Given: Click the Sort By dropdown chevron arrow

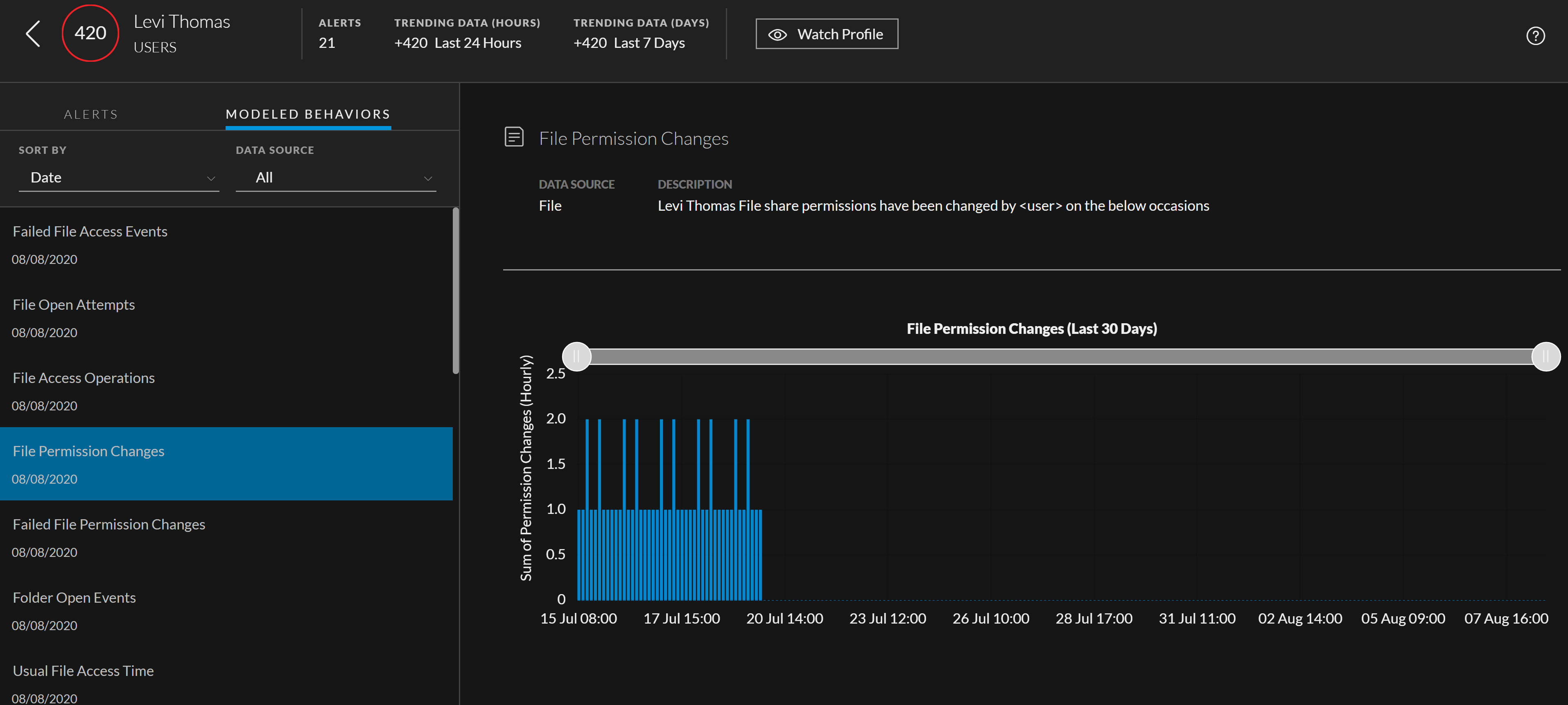Looking at the screenshot, I should click(x=210, y=178).
